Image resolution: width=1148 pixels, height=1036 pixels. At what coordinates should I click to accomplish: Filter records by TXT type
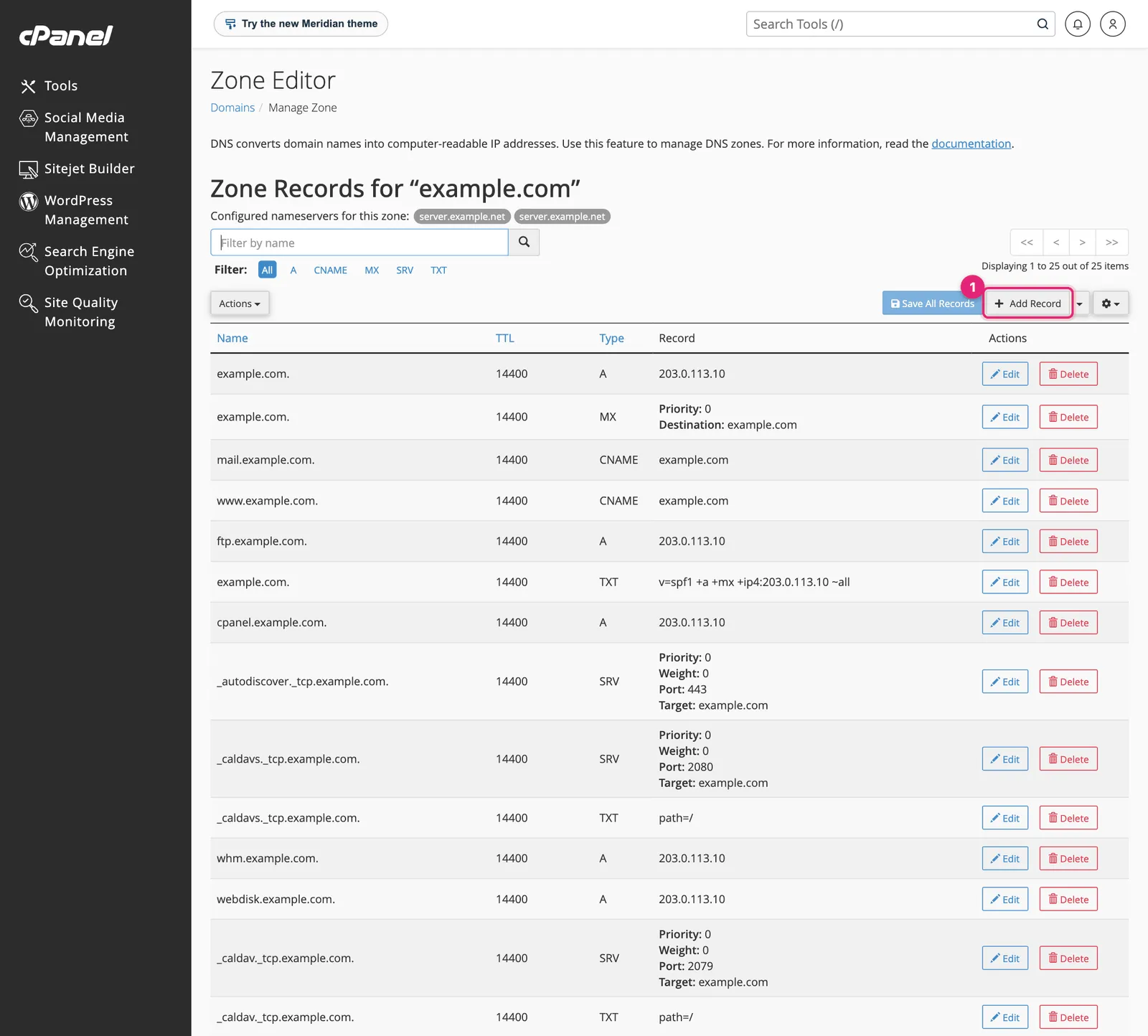[x=438, y=270]
